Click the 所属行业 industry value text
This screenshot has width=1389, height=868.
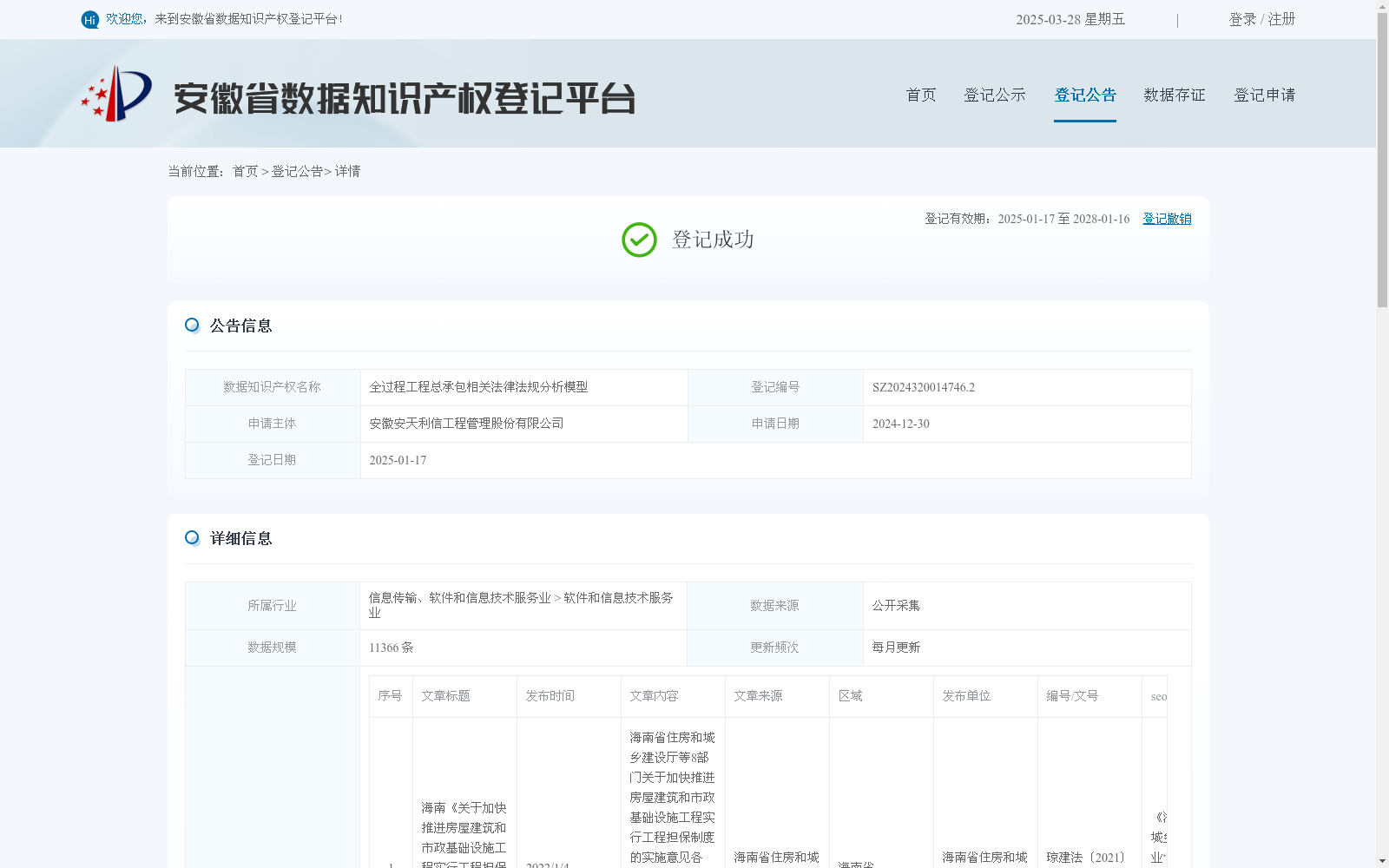(521, 605)
